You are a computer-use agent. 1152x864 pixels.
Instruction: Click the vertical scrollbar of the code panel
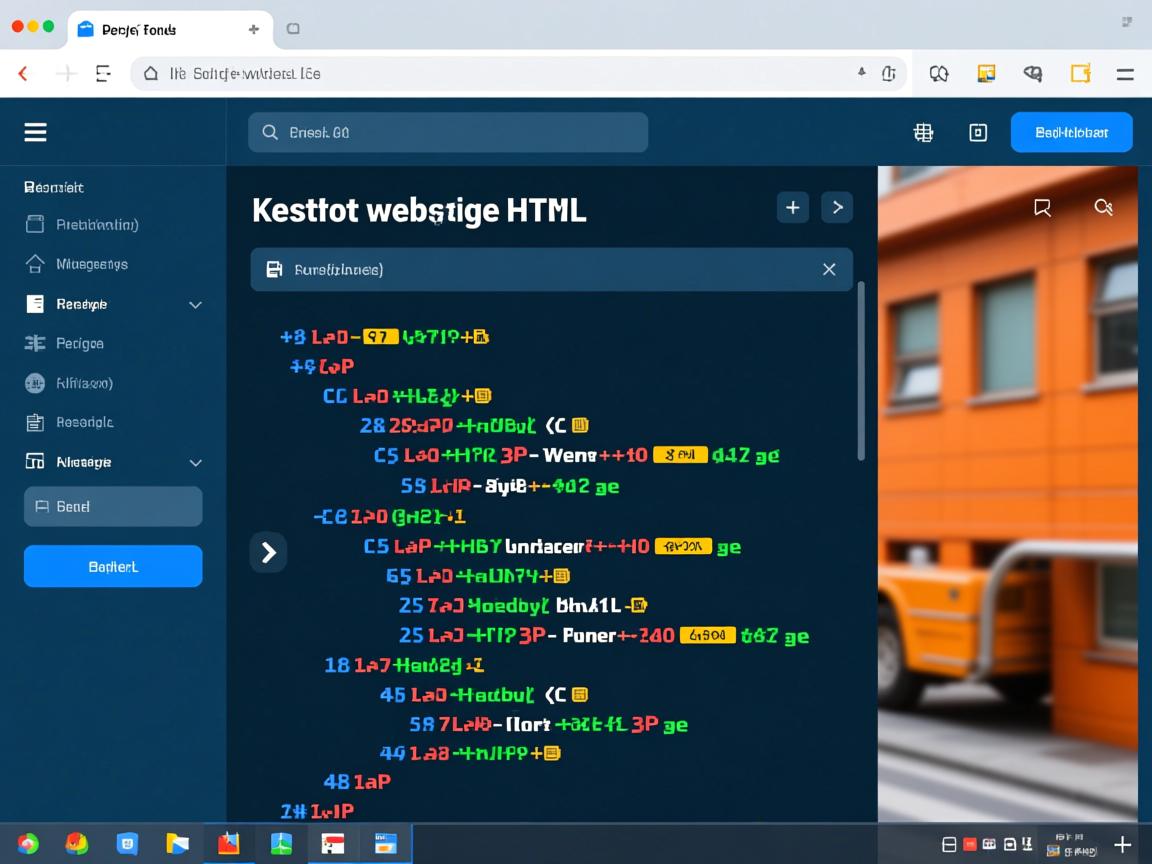[861, 370]
